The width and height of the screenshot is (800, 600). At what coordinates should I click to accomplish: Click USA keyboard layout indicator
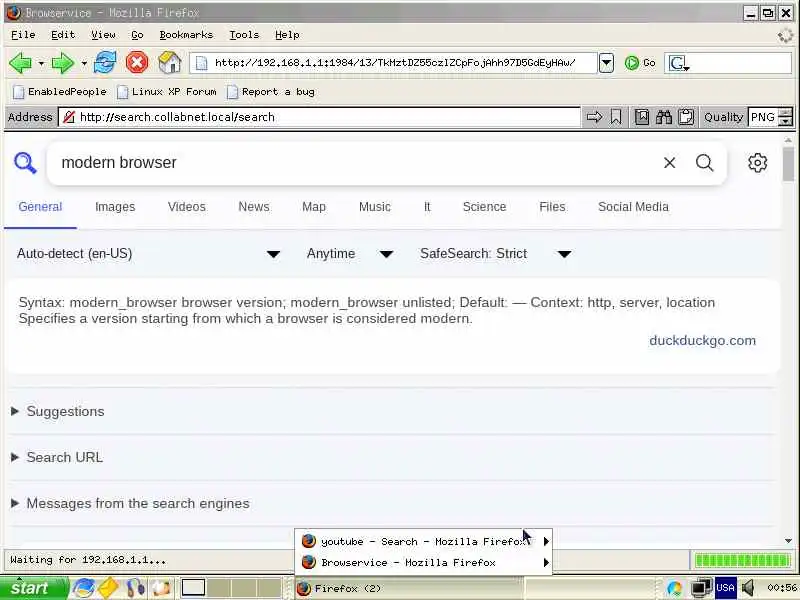click(725, 588)
